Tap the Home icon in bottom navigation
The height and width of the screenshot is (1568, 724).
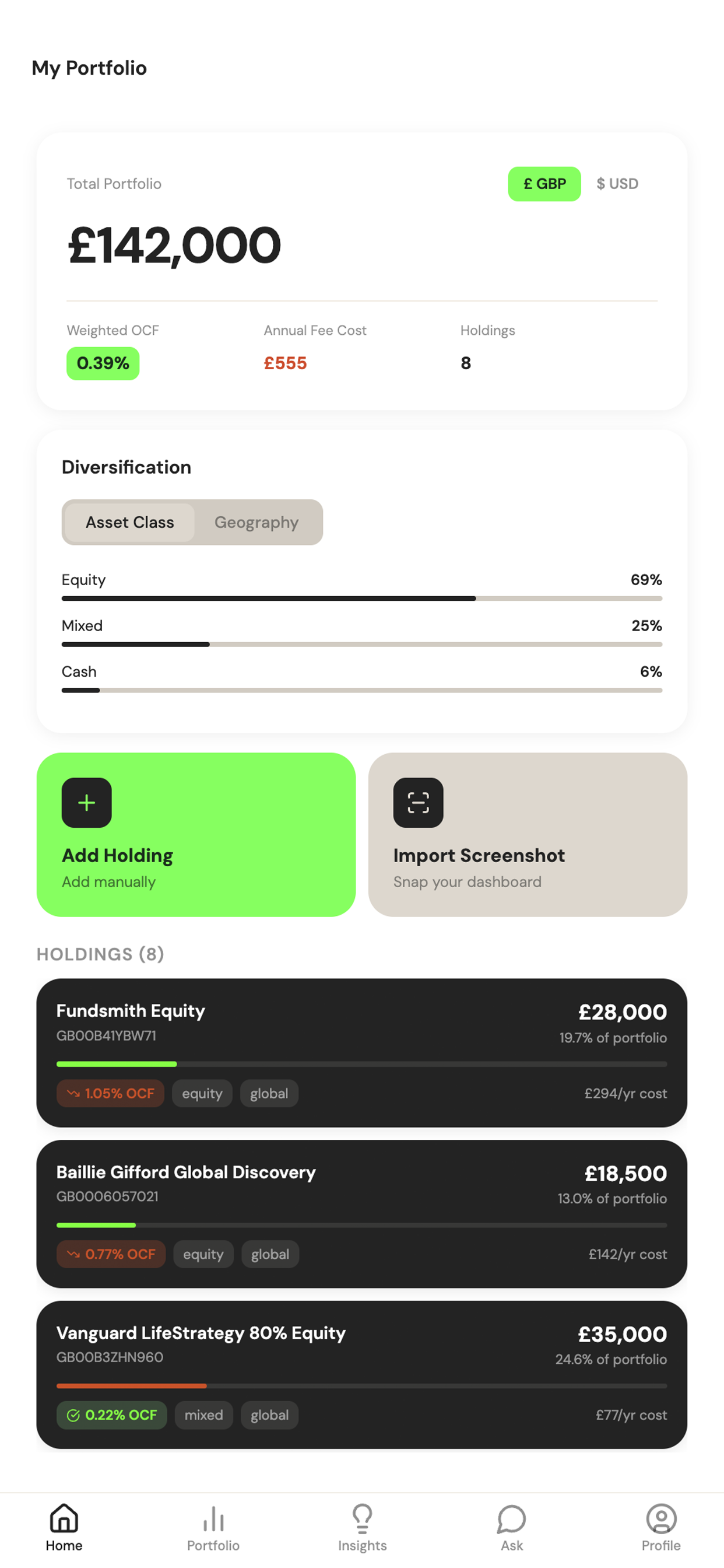tap(64, 1518)
